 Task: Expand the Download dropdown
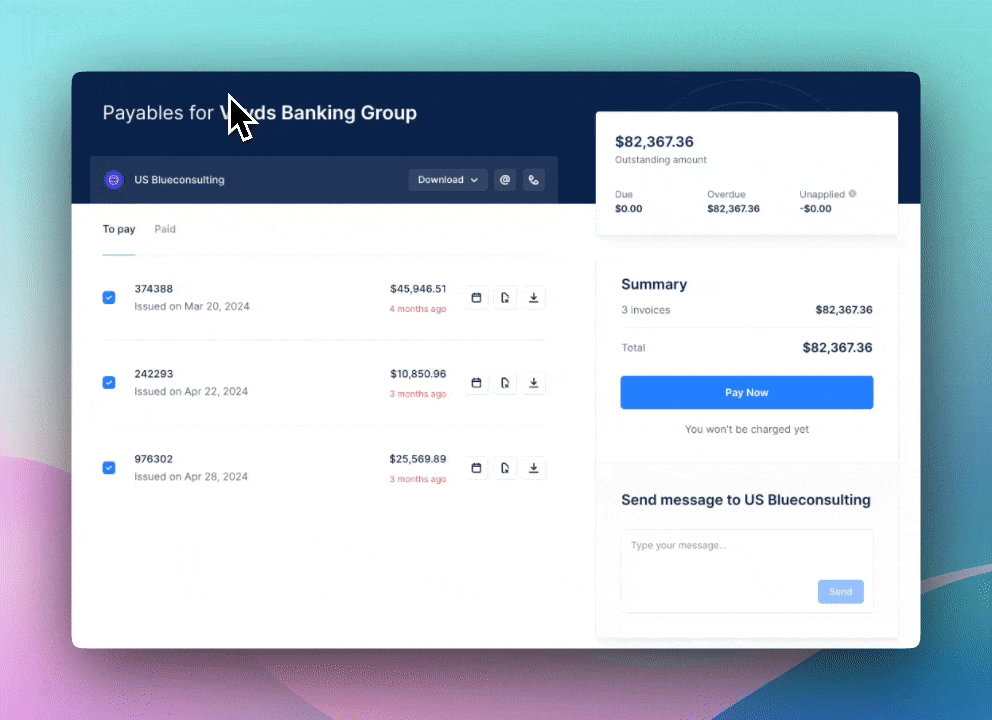click(x=447, y=180)
